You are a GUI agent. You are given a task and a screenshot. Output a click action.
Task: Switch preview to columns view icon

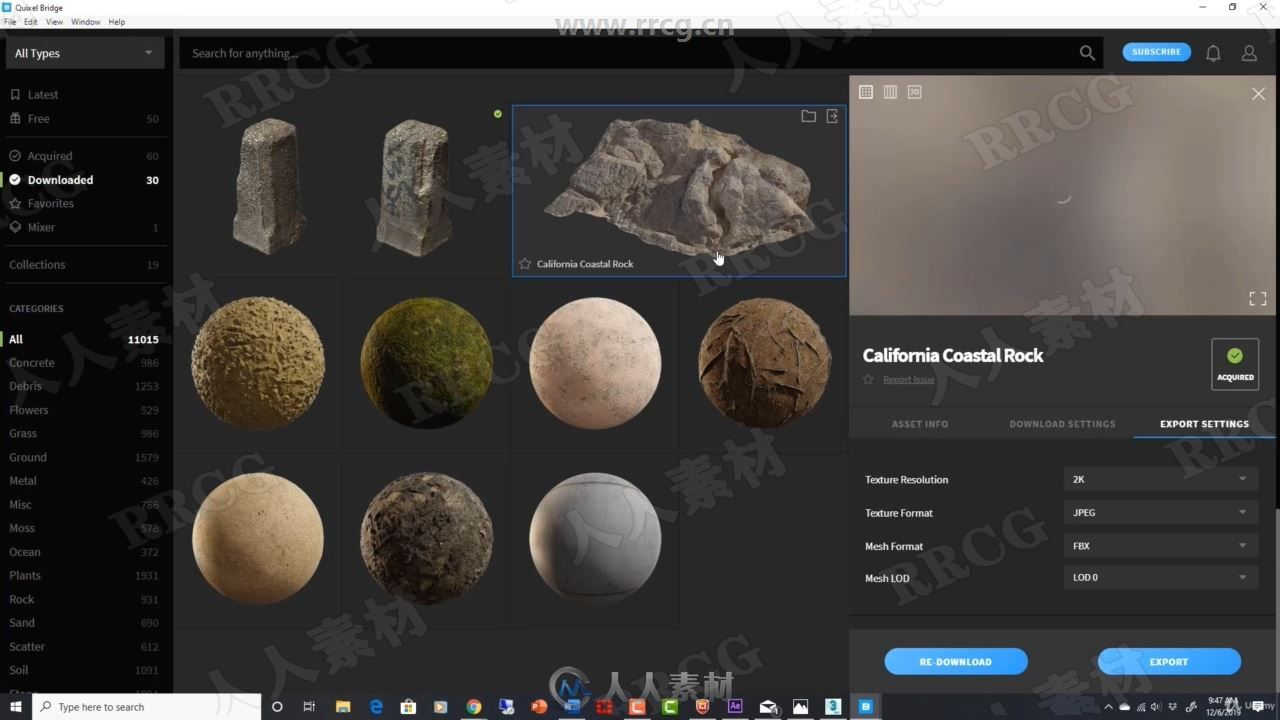[x=890, y=92]
